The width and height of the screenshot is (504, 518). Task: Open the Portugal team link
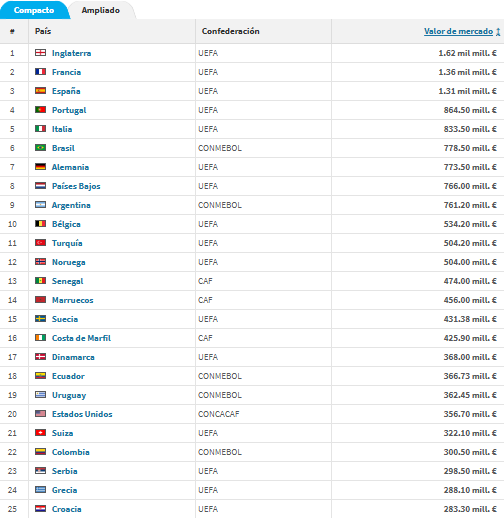[x=69, y=110]
